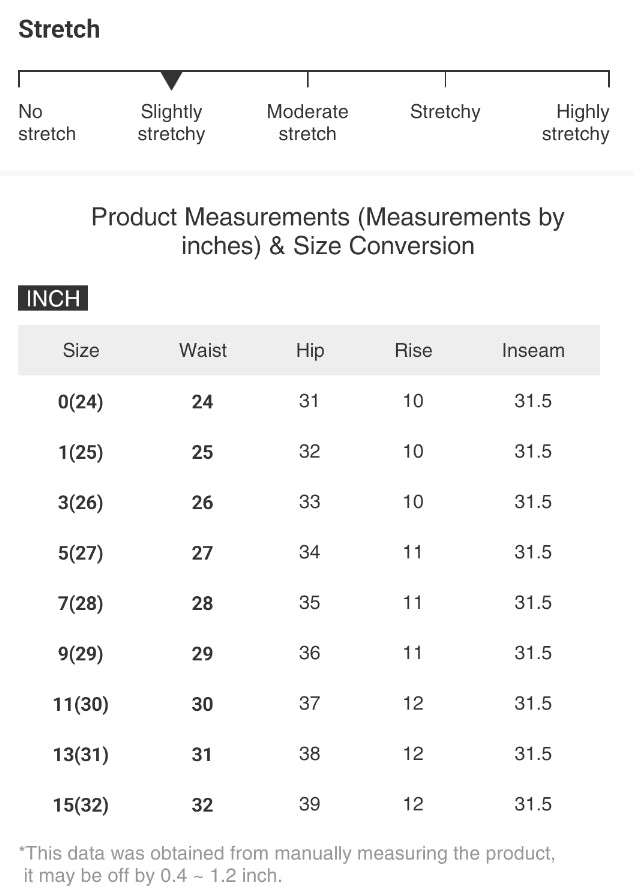Click the Hip column header
Screen dimensions: 634x896
310,351
